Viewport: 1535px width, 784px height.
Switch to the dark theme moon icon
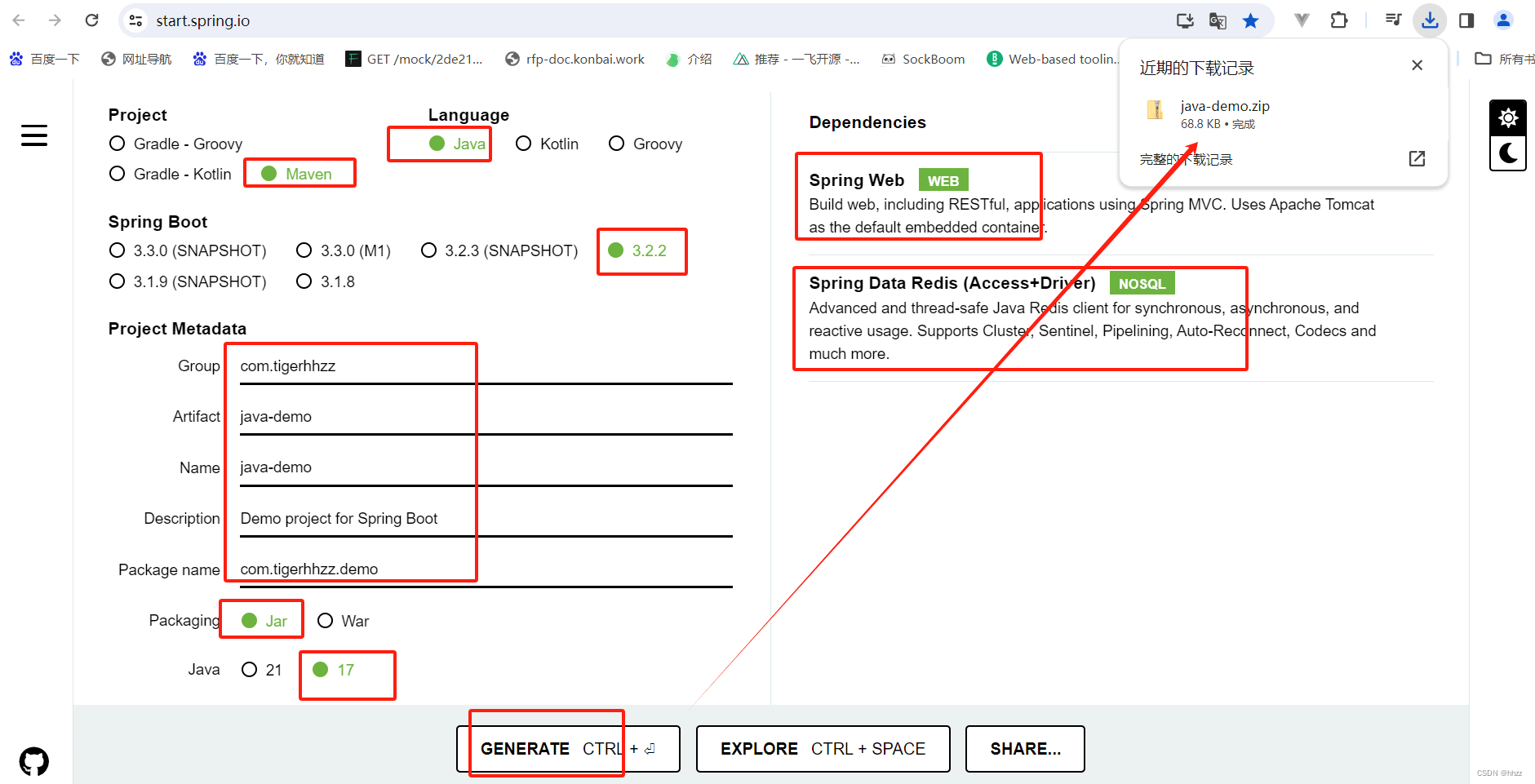click(1507, 153)
